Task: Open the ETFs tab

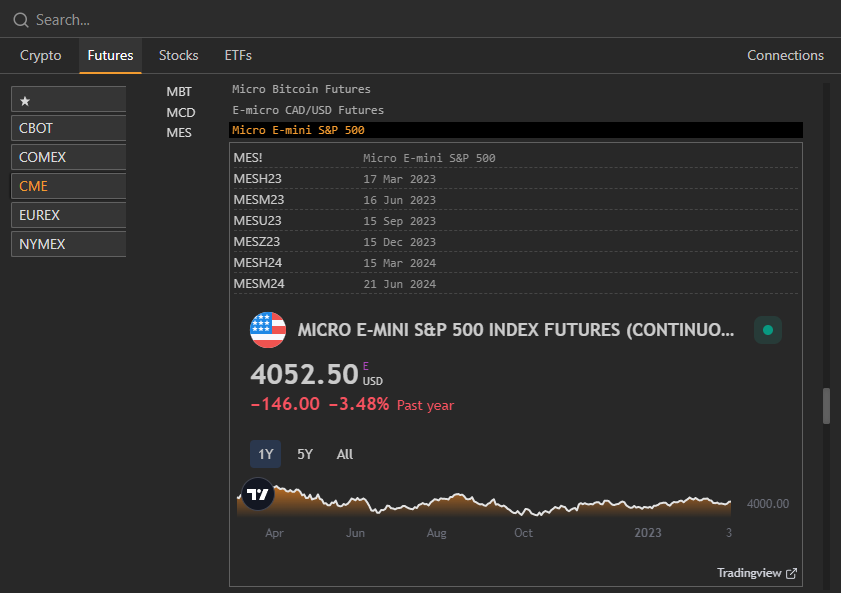Action: click(x=238, y=56)
